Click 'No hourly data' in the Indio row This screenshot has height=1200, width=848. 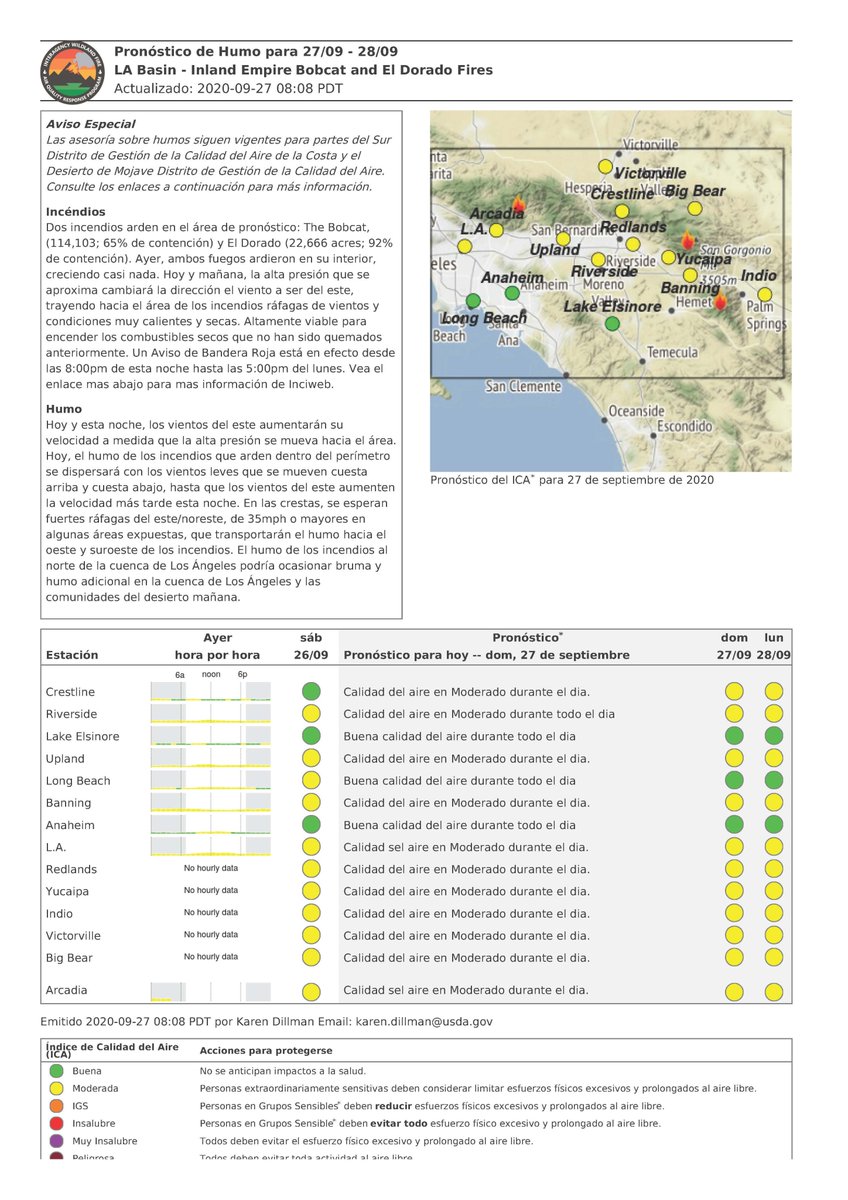pos(211,912)
